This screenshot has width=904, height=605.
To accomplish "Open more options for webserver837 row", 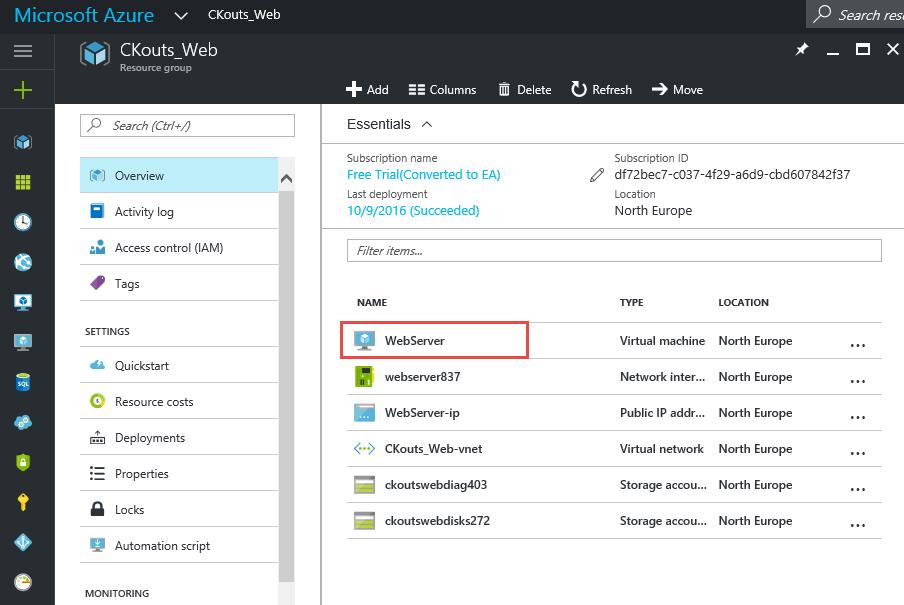I will coord(858,381).
